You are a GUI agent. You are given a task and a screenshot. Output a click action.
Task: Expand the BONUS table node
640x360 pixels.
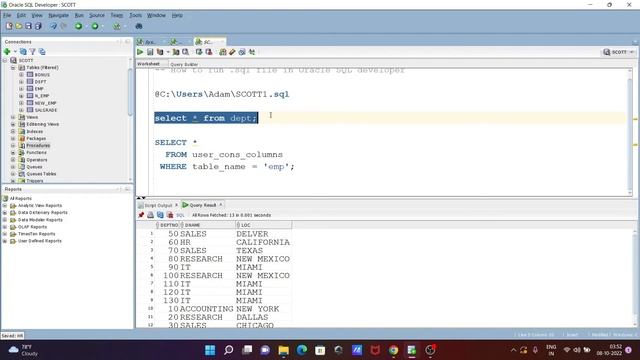(21, 75)
